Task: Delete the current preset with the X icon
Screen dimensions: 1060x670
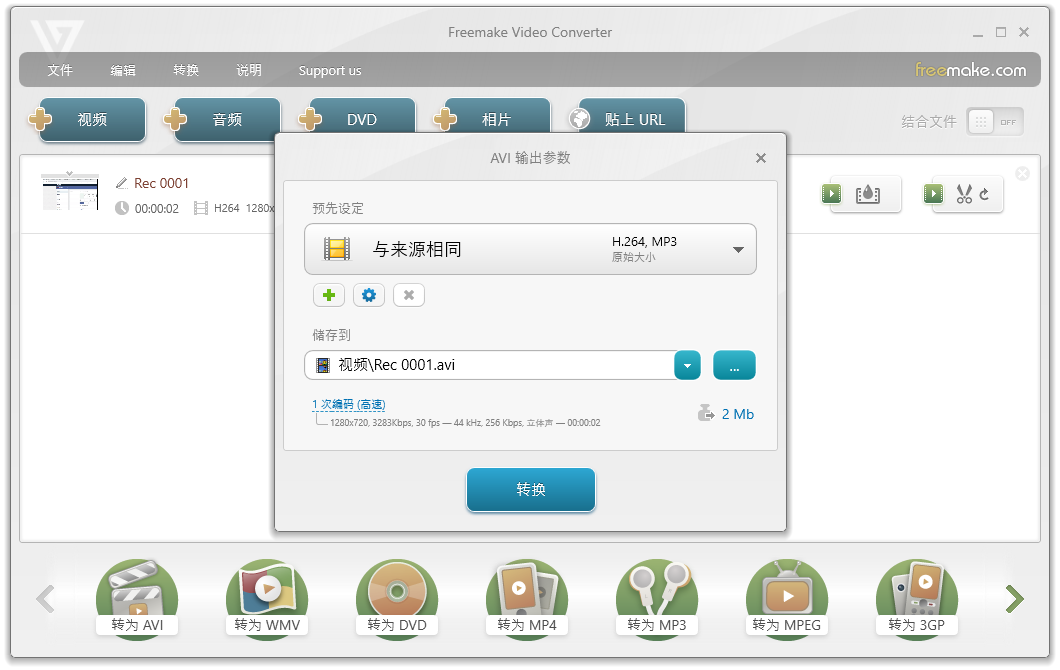Action: 408,295
